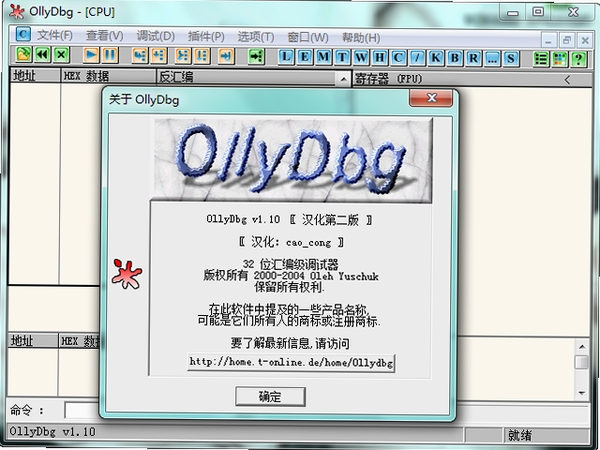Screen dimensions: 600x450
Task: Click the stack pane scrollbar thumb
Action: [x=582, y=362]
